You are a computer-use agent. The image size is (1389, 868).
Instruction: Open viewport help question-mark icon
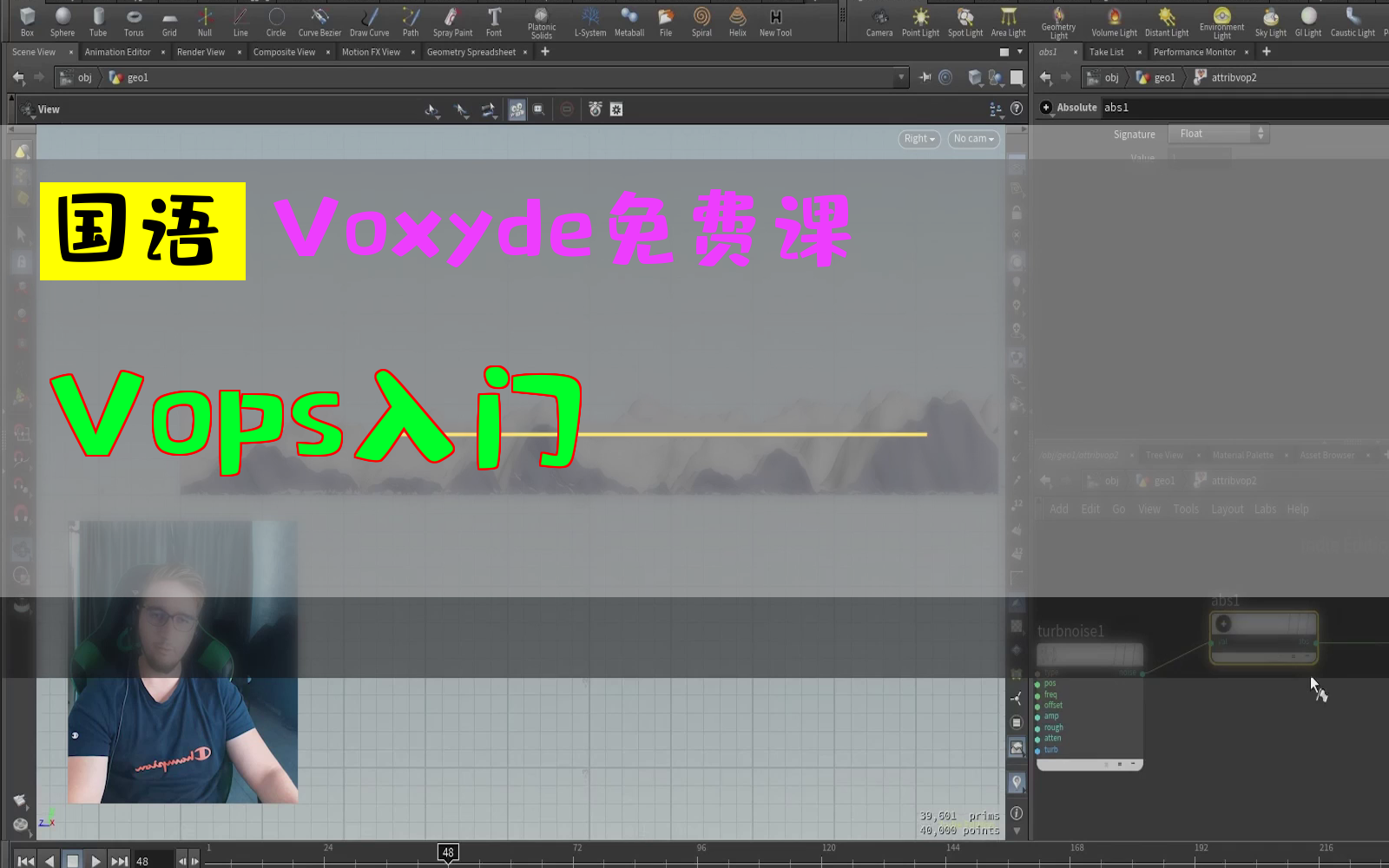(1017, 108)
